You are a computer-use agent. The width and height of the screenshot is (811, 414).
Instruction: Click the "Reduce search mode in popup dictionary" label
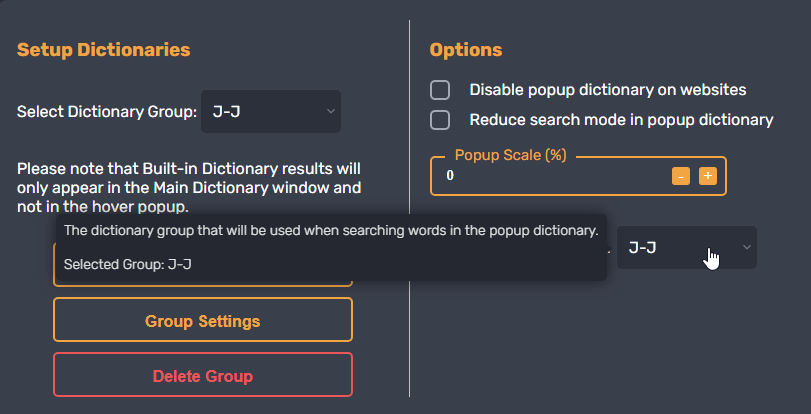click(x=621, y=120)
